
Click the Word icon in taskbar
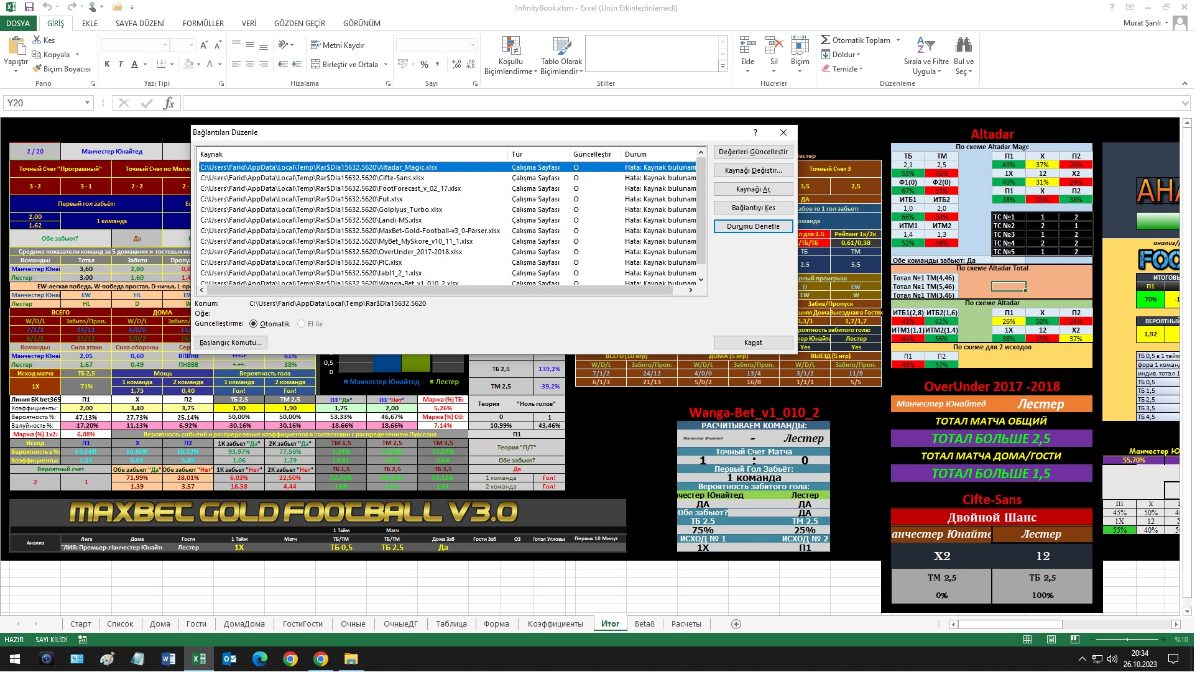168,659
